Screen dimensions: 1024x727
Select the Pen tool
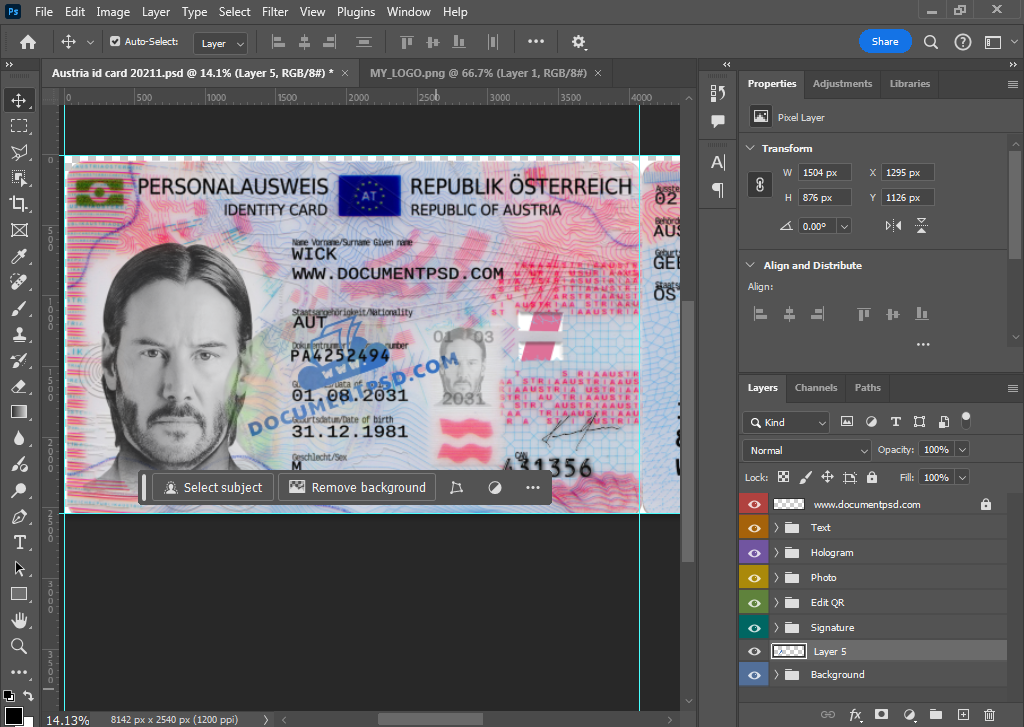tap(19, 517)
